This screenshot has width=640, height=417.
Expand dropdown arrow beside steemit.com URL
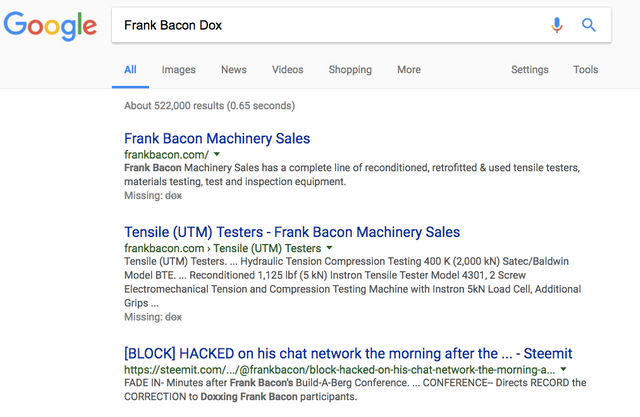[564, 370]
